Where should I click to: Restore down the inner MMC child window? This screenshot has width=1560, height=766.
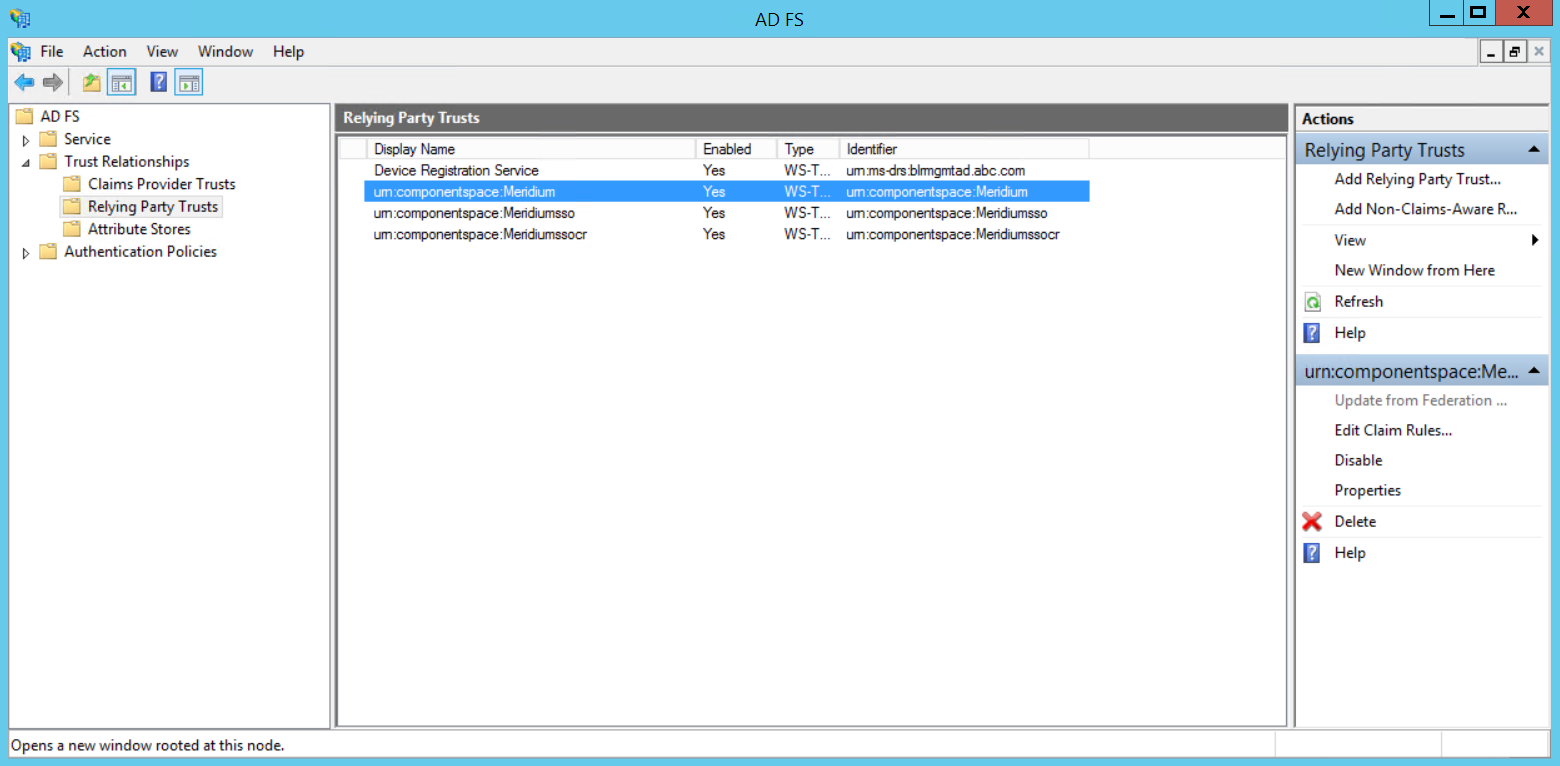coord(1515,52)
